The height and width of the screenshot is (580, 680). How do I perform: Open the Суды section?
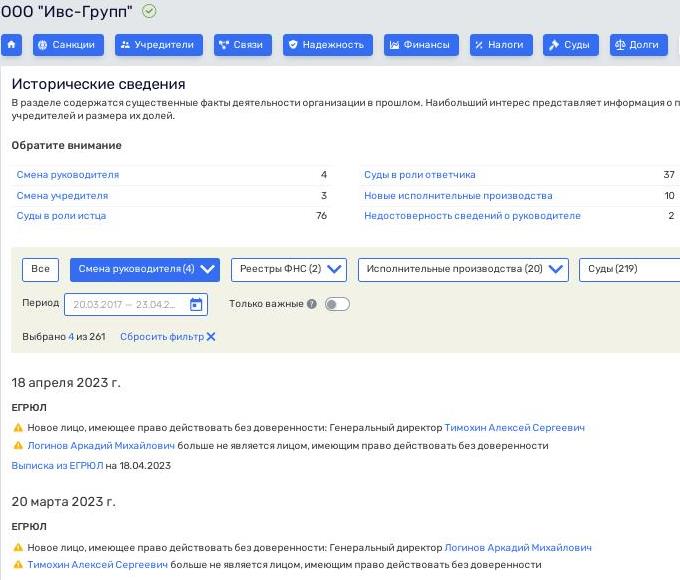569,45
